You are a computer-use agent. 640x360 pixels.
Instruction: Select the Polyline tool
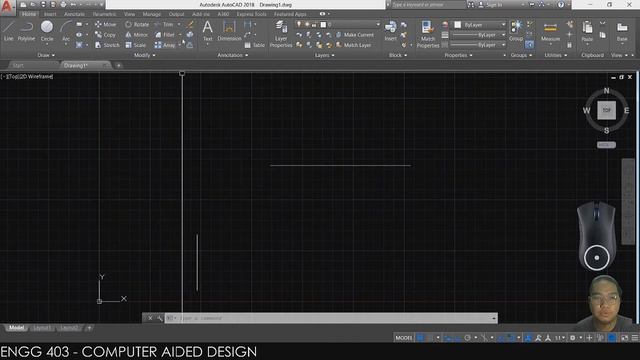click(x=26, y=31)
